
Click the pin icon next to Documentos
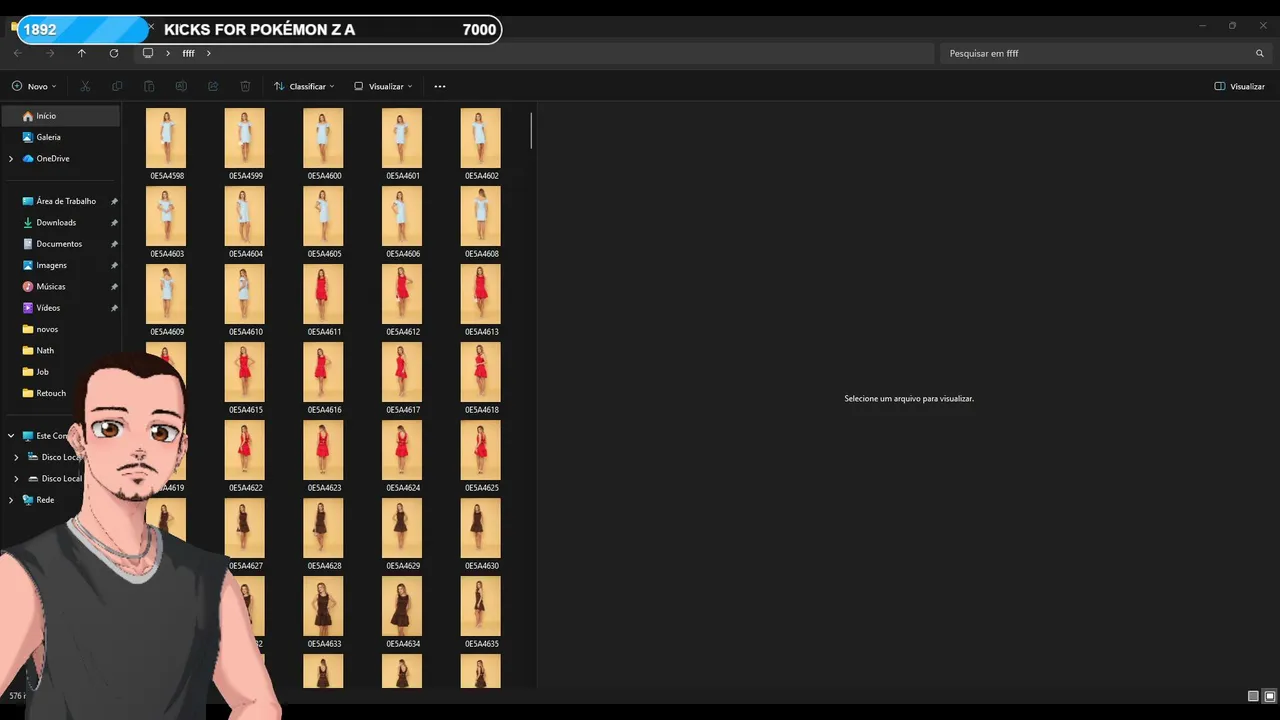(114, 244)
